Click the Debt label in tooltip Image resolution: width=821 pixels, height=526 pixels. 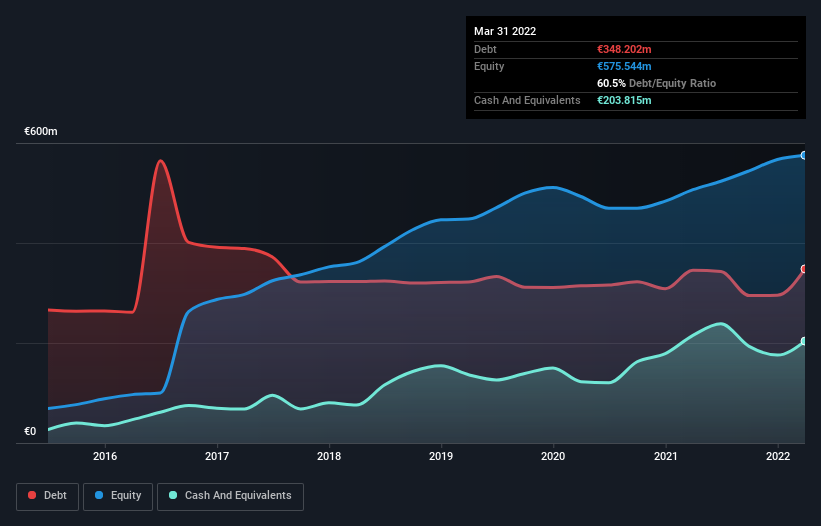485,49
